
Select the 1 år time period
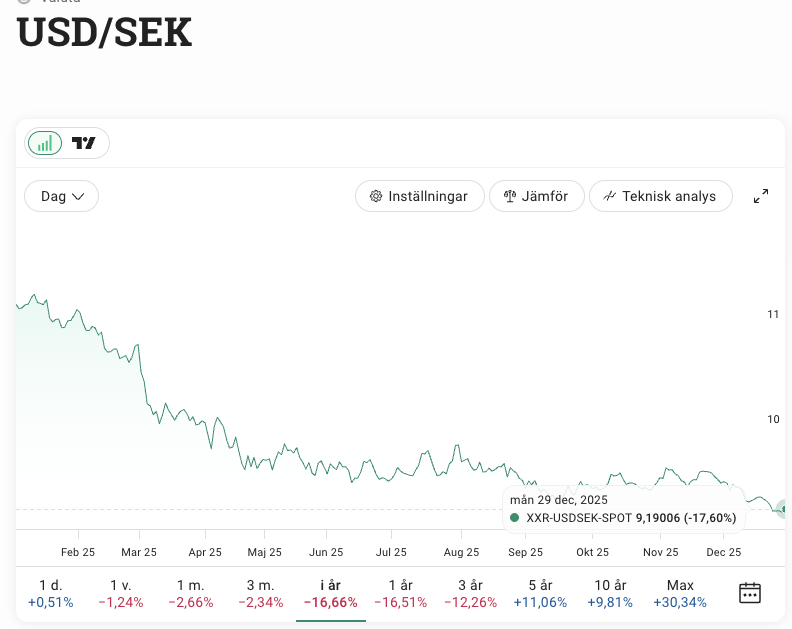[x=400, y=593]
